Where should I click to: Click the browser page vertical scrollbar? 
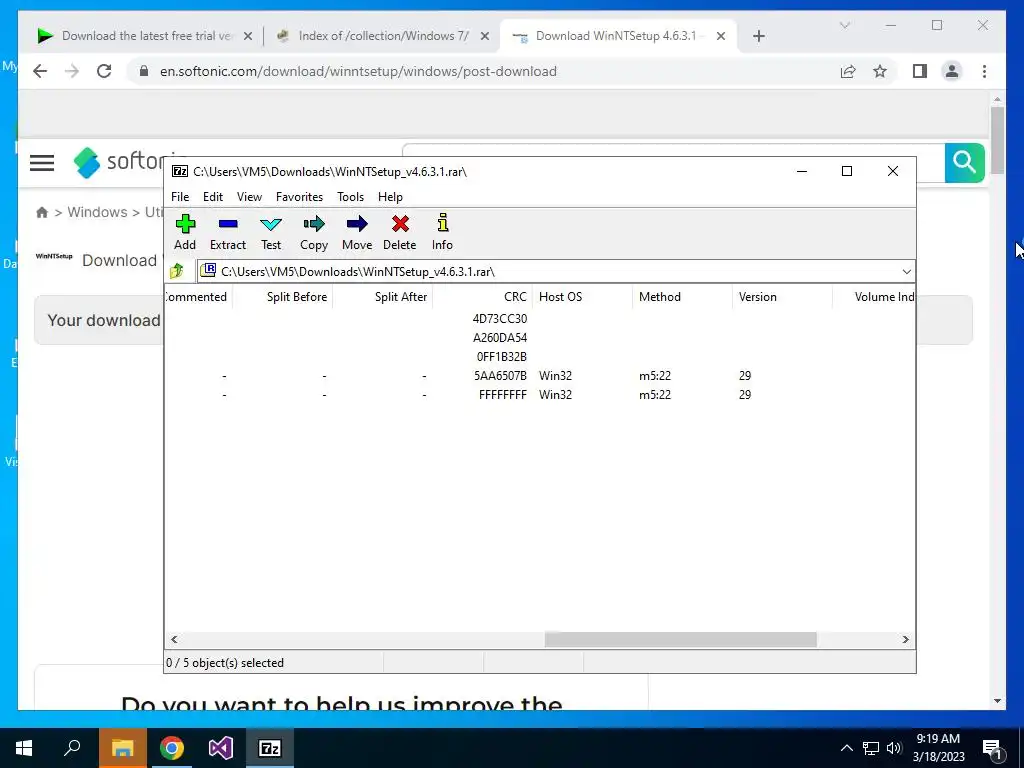click(997, 141)
